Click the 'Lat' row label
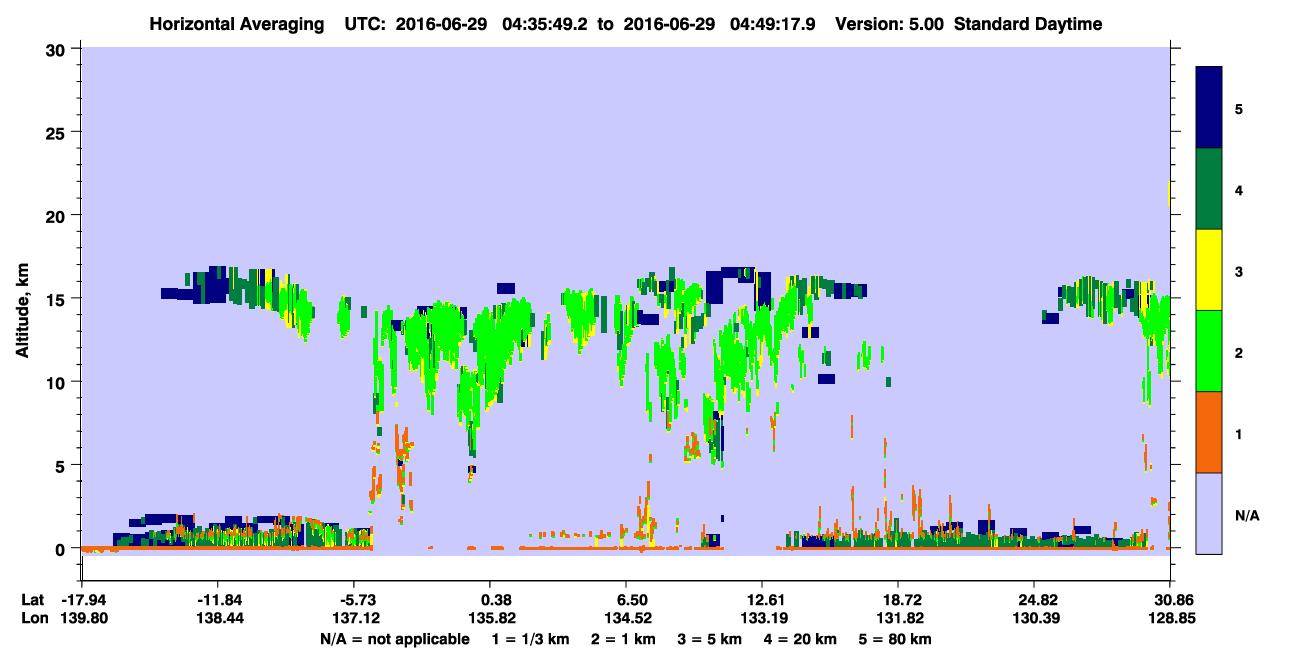This screenshot has width=1300, height=667. click(32, 600)
